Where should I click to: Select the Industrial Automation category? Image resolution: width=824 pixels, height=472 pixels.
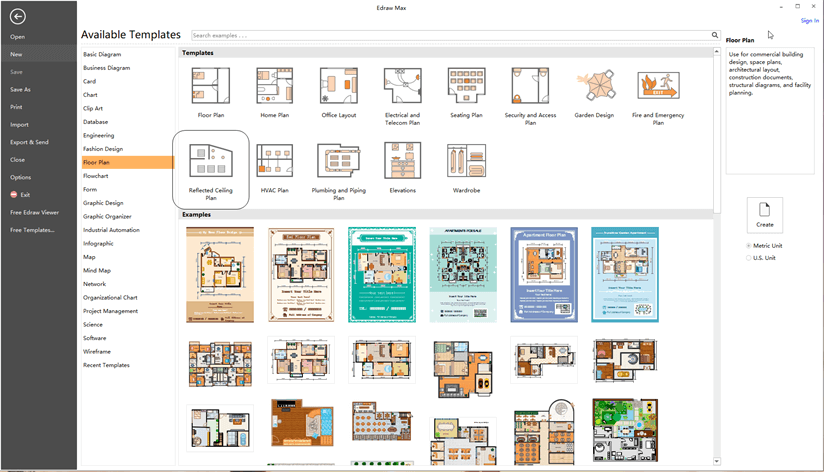[x=111, y=230]
